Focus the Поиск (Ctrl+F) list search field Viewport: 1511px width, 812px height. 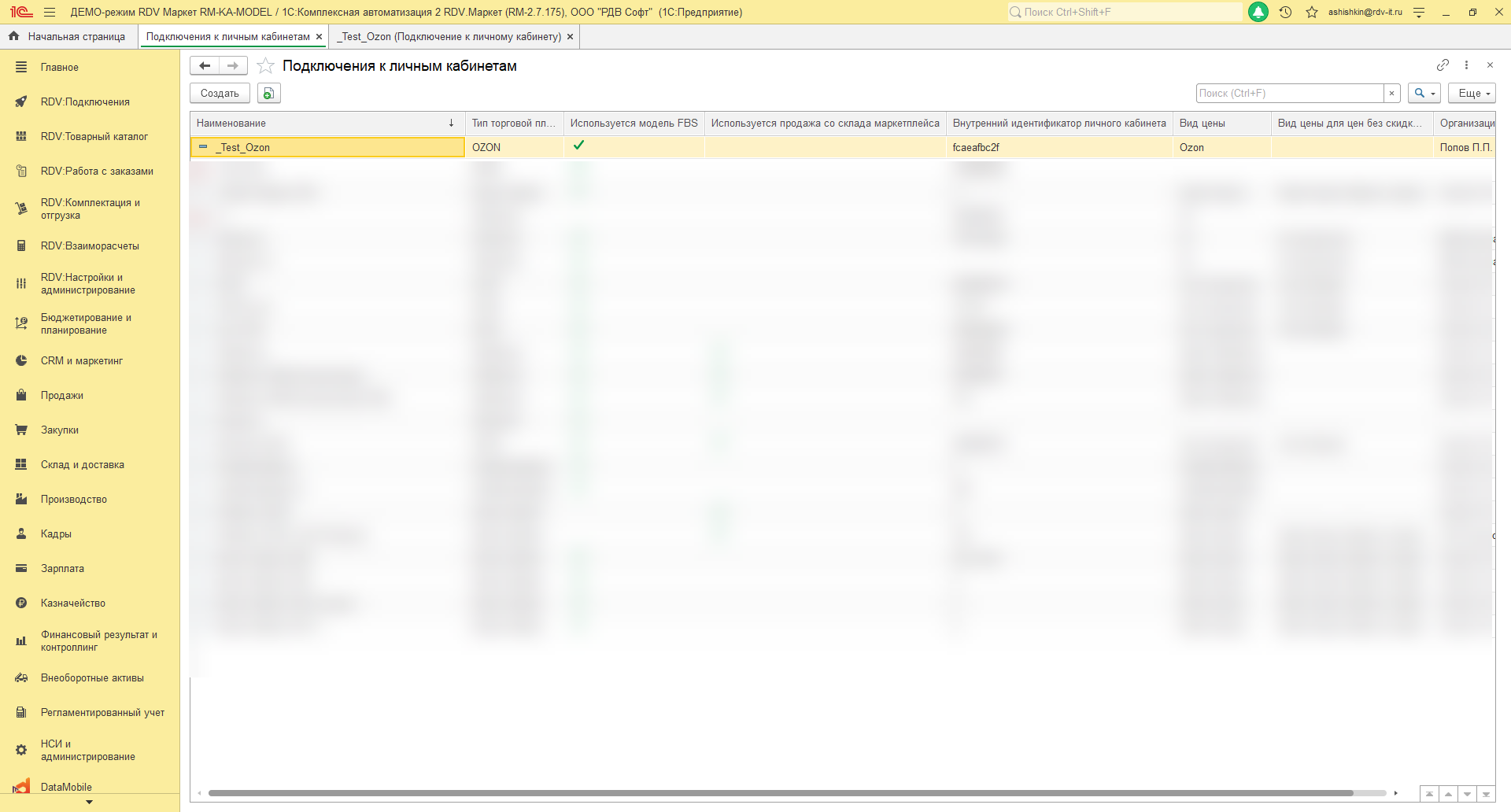[1290, 94]
